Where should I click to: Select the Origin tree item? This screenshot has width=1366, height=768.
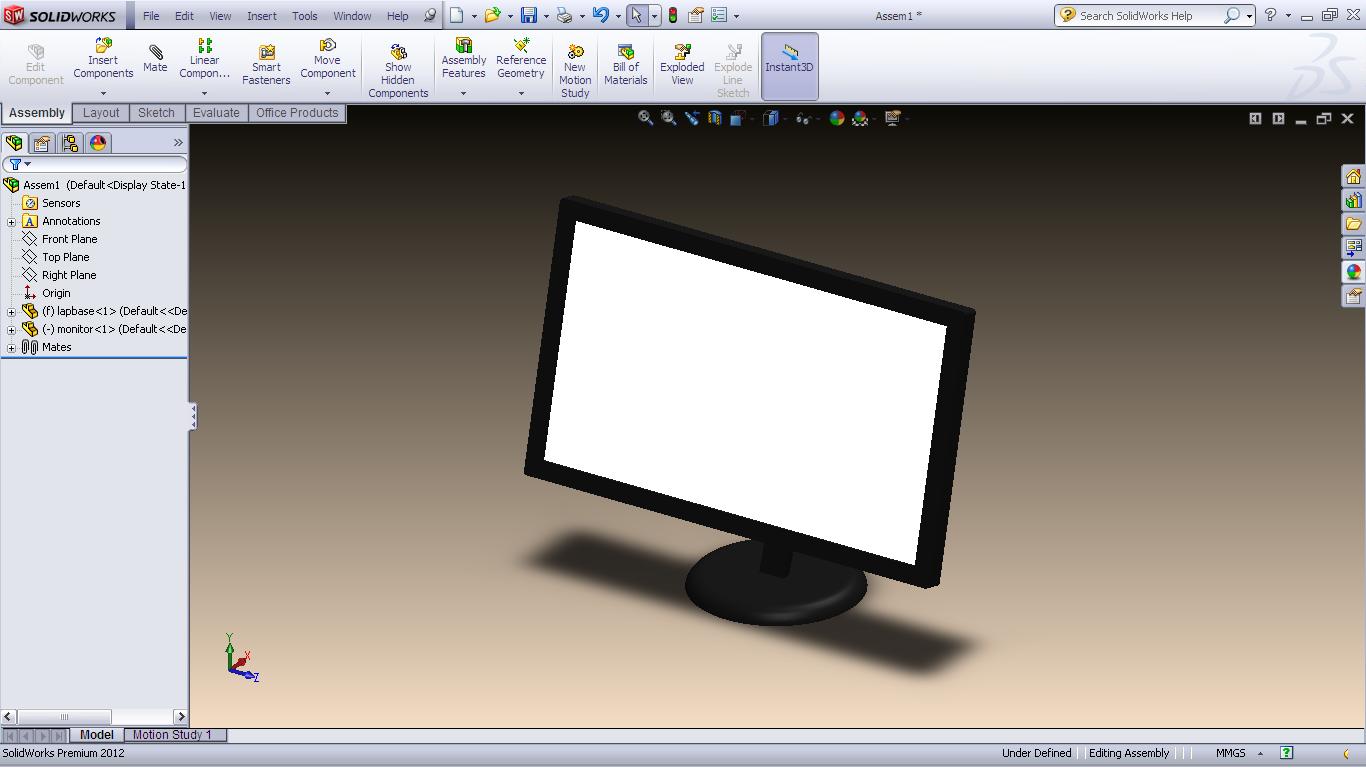(x=56, y=293)
